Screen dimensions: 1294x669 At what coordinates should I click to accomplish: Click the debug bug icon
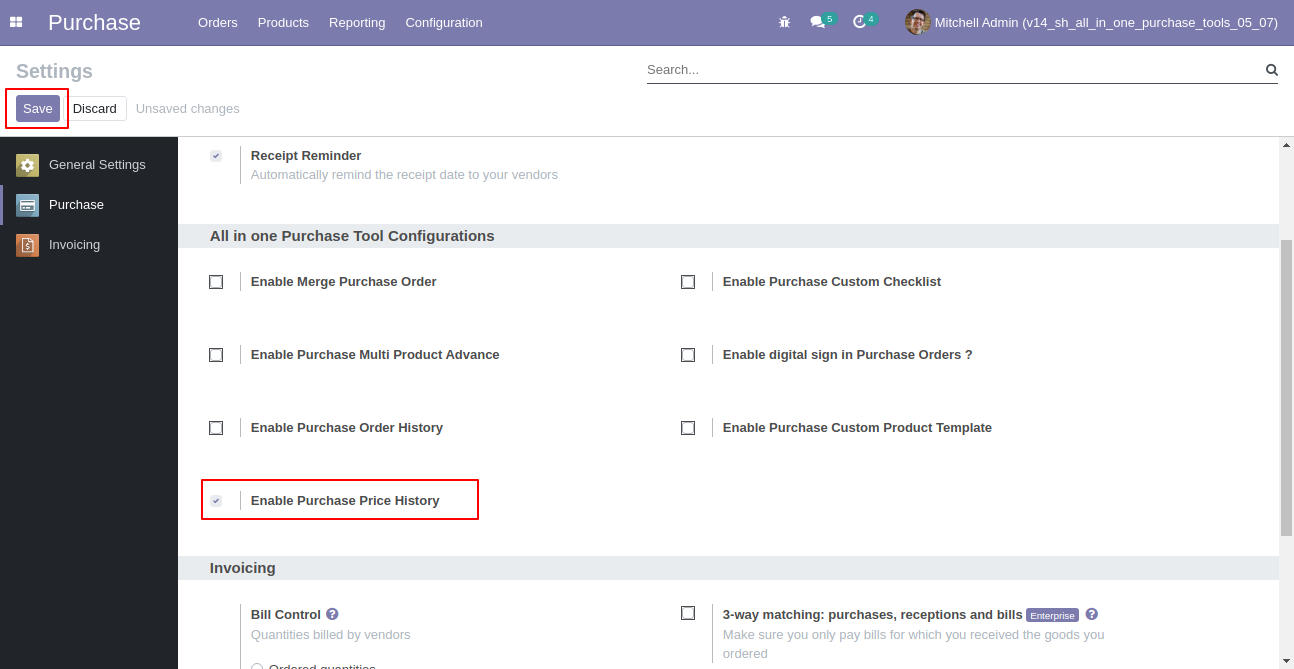[x=784, y=22]
